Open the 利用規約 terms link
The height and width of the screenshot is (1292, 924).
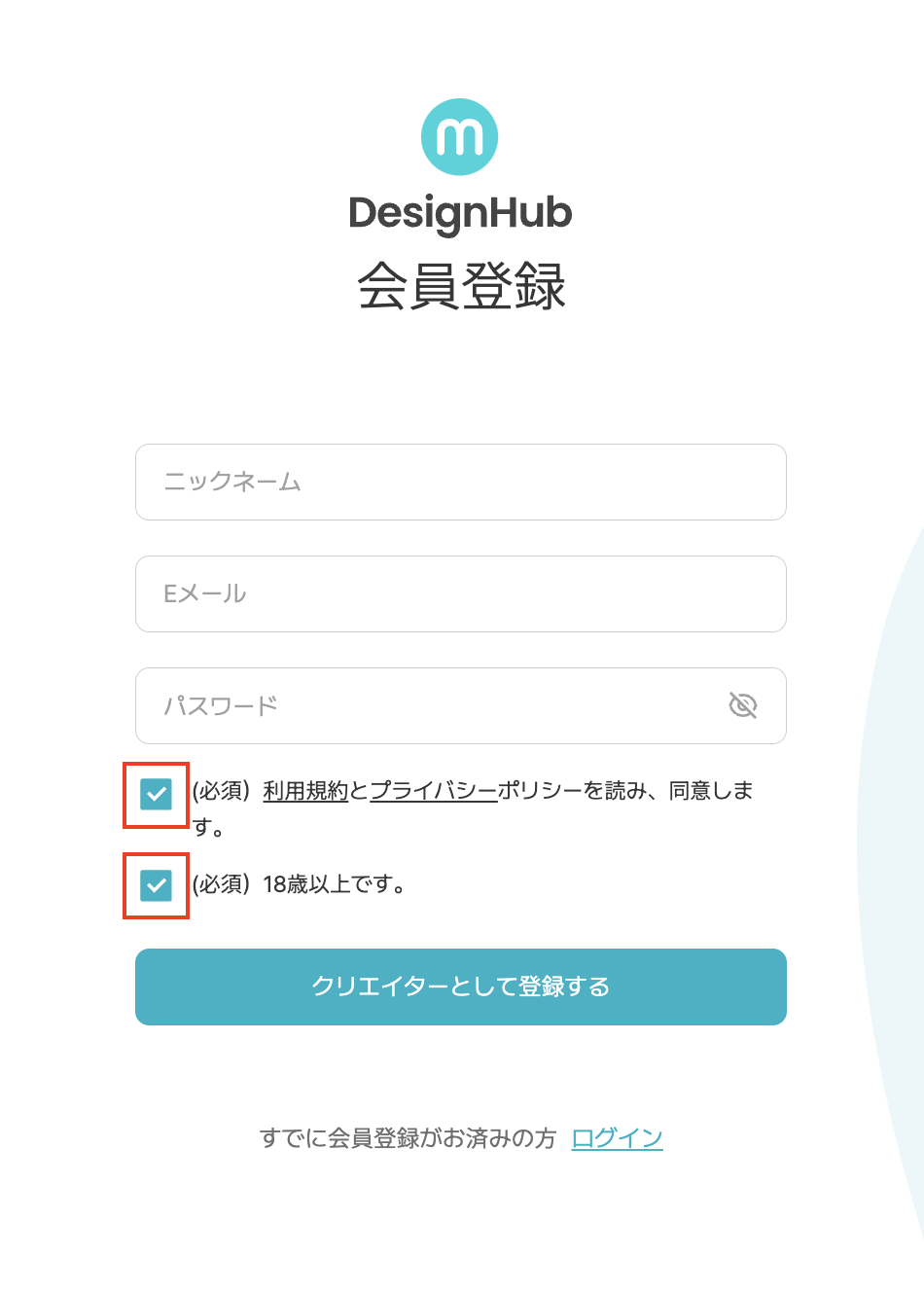pyautogui.click(x=305, y=791)
